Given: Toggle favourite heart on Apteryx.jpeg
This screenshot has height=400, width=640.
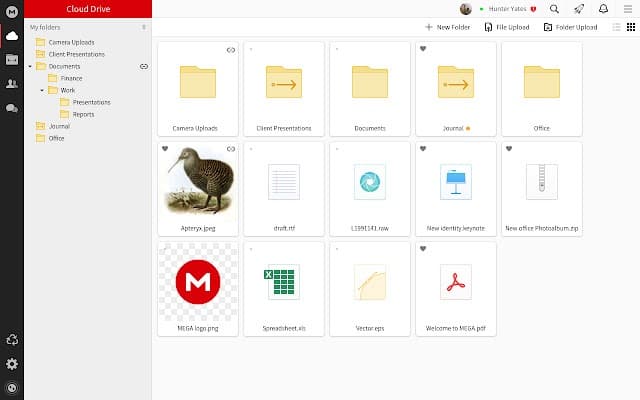Looking at the screenshot, I should pos(165,149).
